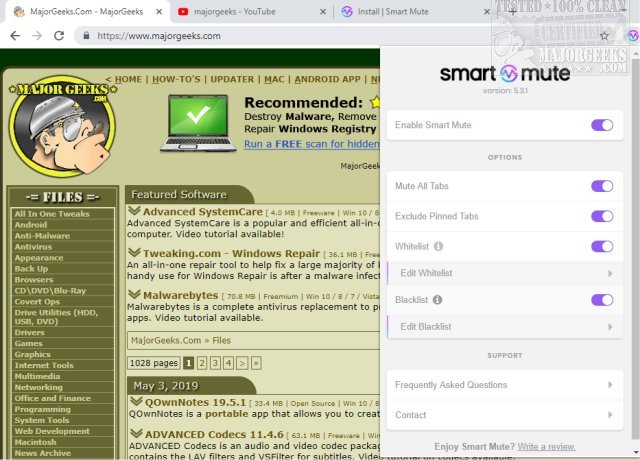Expand the ADVANCED Codecs 11.4.6 chevron
Screen dimensions: 640x460
pyautogui.click(x=136, y=433)
